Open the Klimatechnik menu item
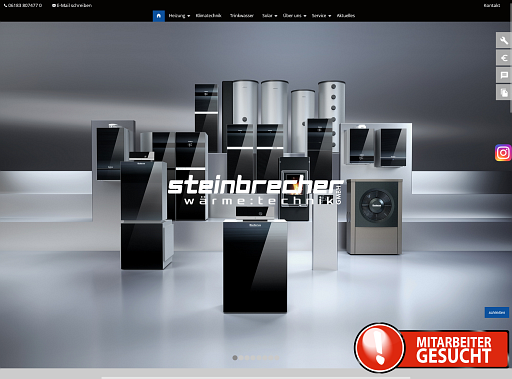This screenshot has width=512, height=379. (208, 16)
